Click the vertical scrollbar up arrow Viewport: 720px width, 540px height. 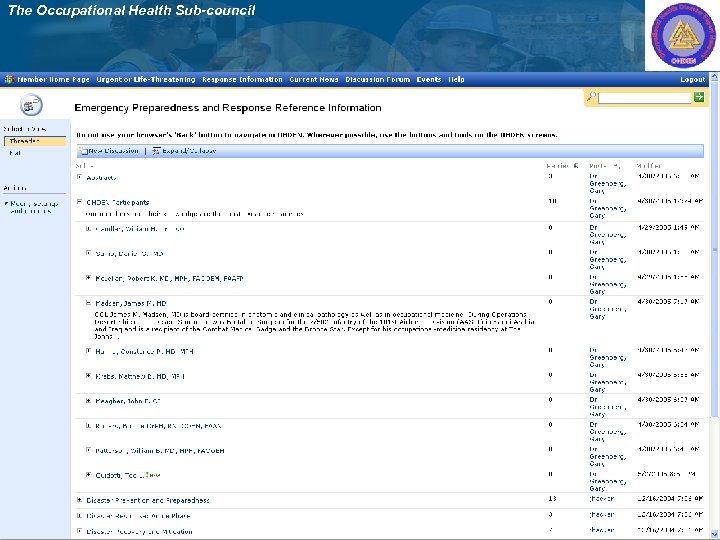pyautogui.click(x=715, y=77)
